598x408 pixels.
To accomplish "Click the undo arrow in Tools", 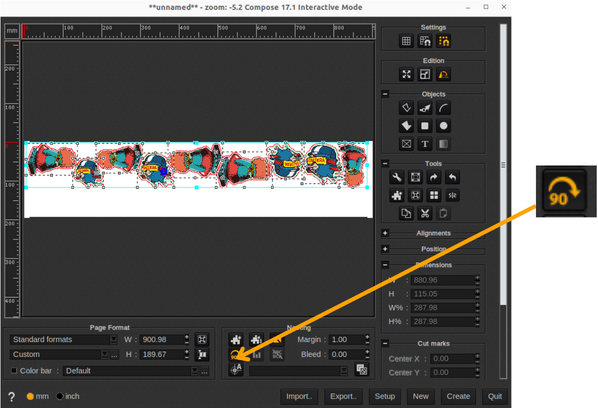I will 453,177.
